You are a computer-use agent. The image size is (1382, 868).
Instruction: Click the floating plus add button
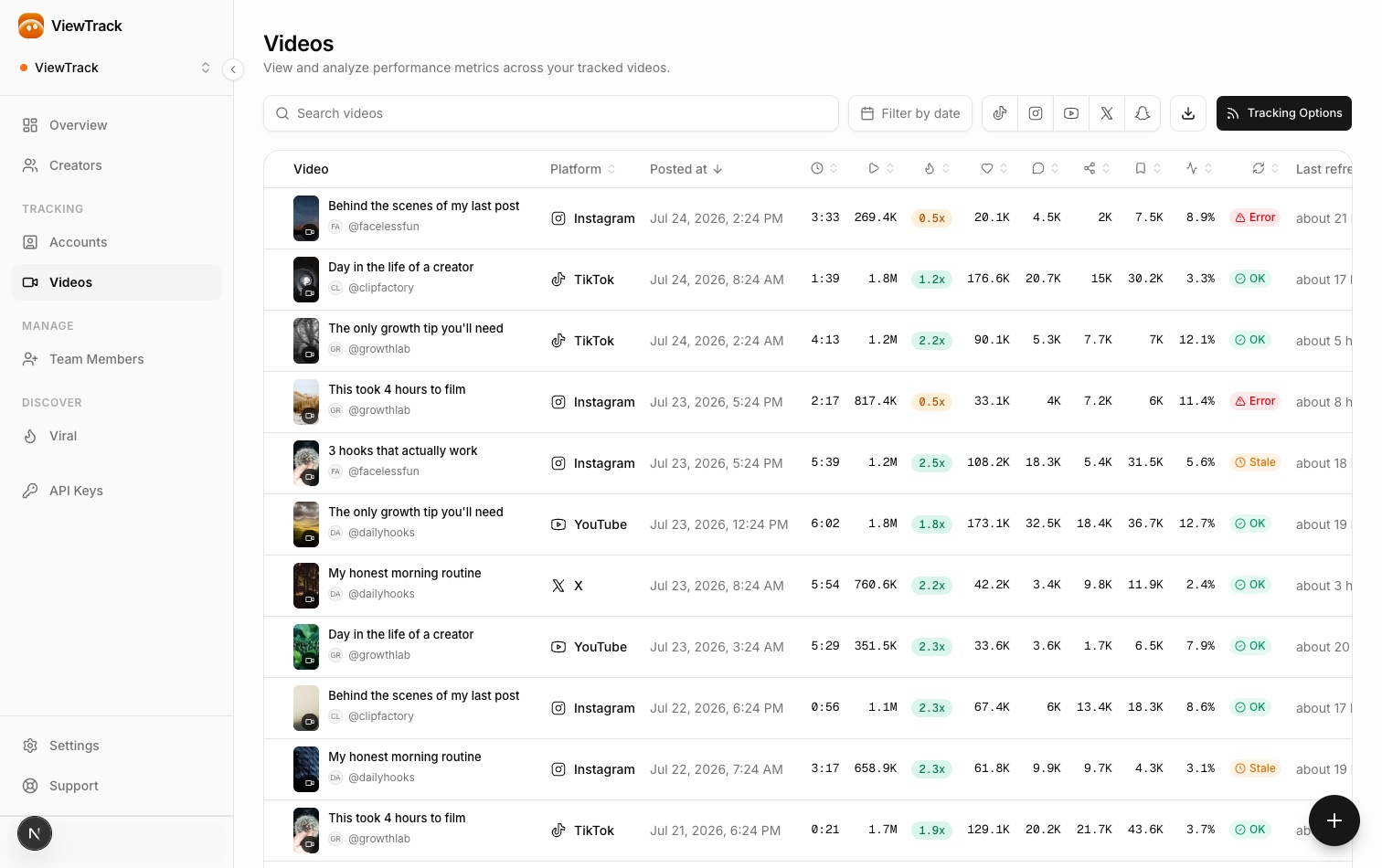1334,820
